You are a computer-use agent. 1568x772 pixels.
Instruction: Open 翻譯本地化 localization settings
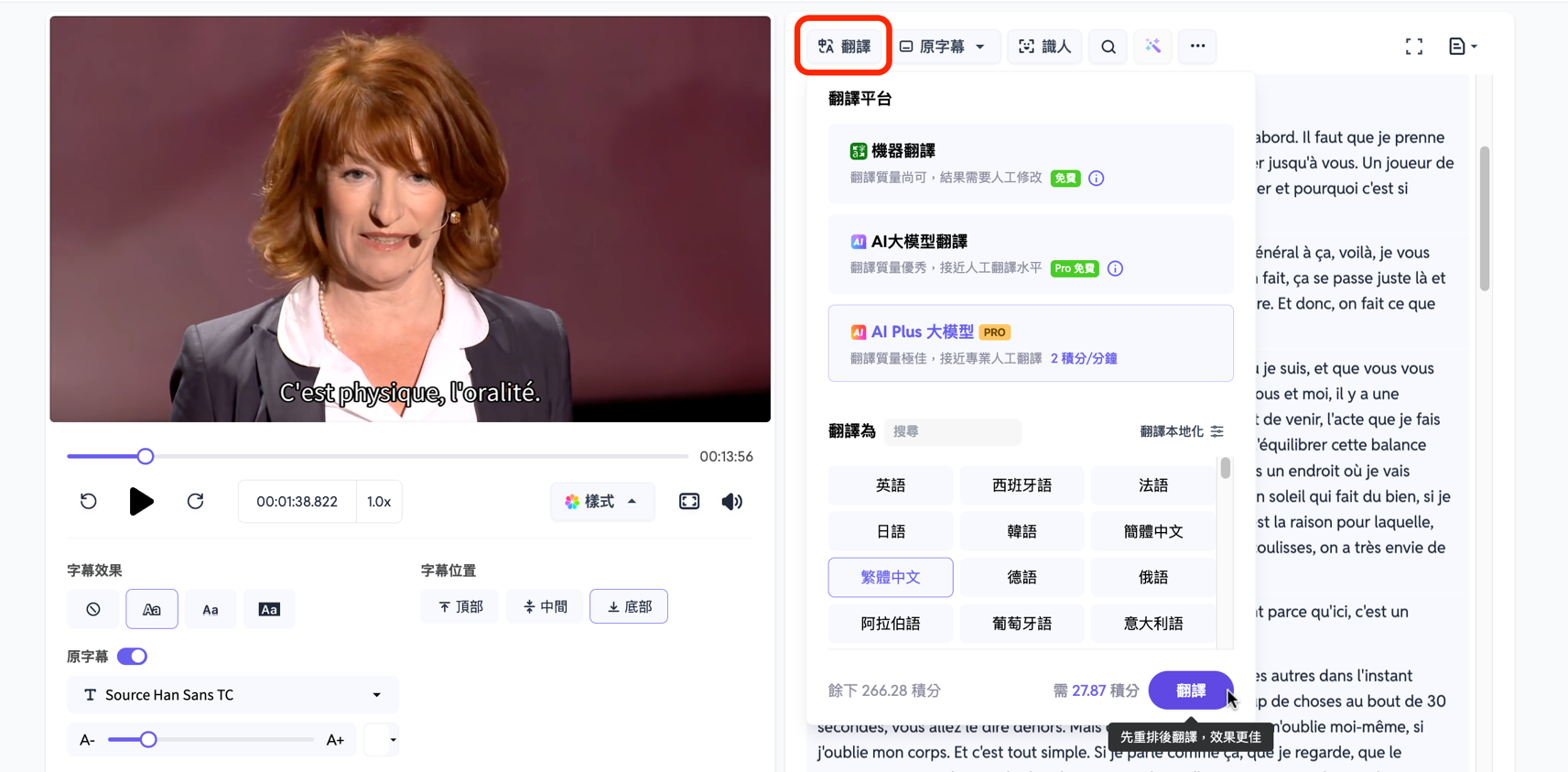coord(1181,431)
